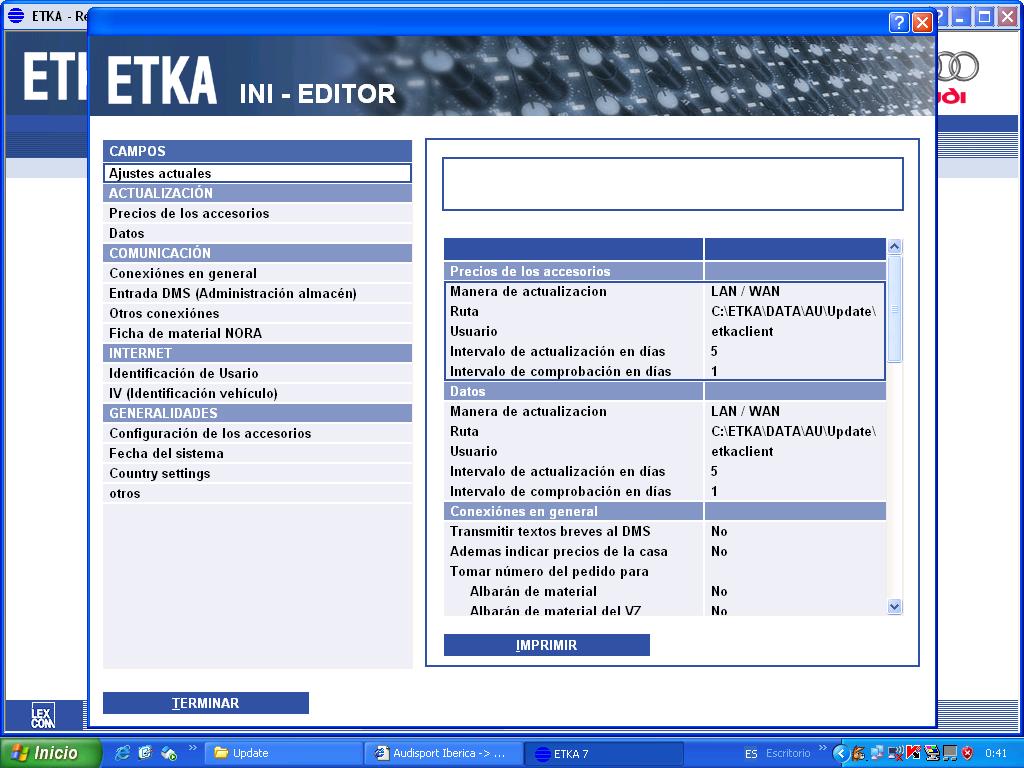Open Precios de los accesorios in left list
Viewport: 1024px width, 768px height.
257,214
